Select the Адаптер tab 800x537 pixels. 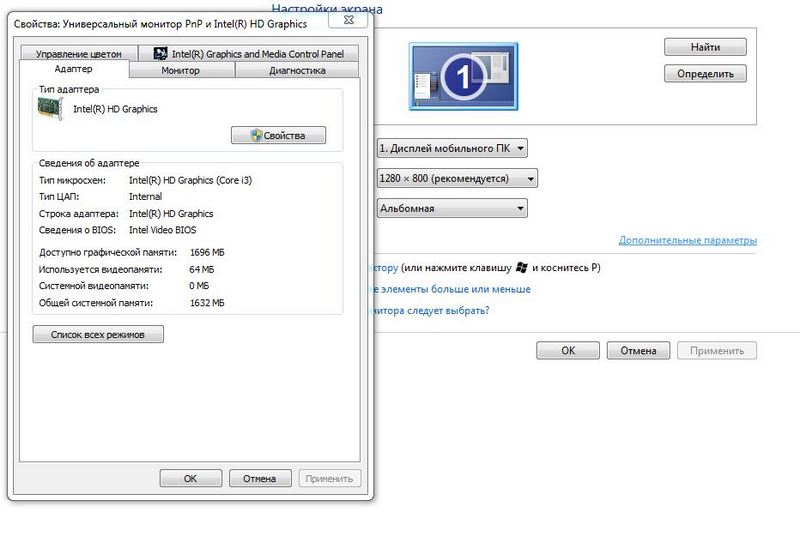[73, 70]
